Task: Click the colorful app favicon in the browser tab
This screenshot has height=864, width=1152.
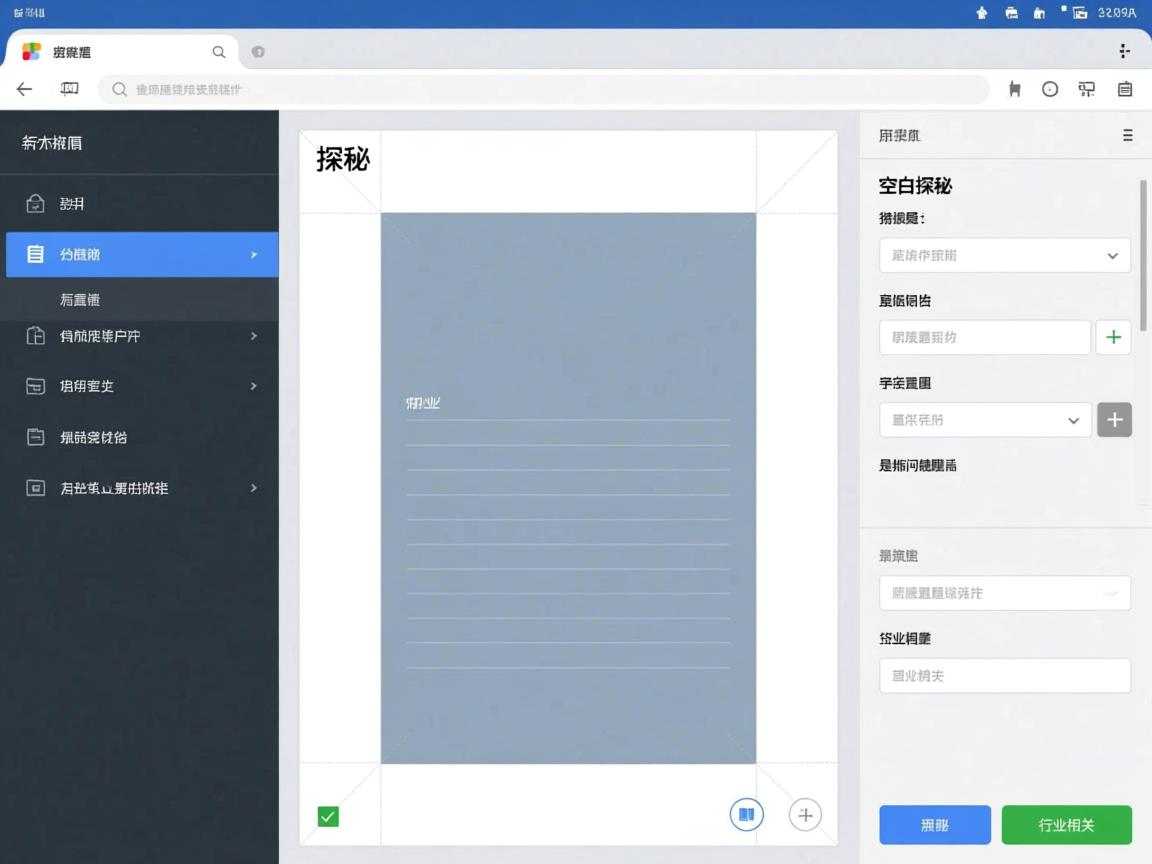Action: click(x=30, y=50)
